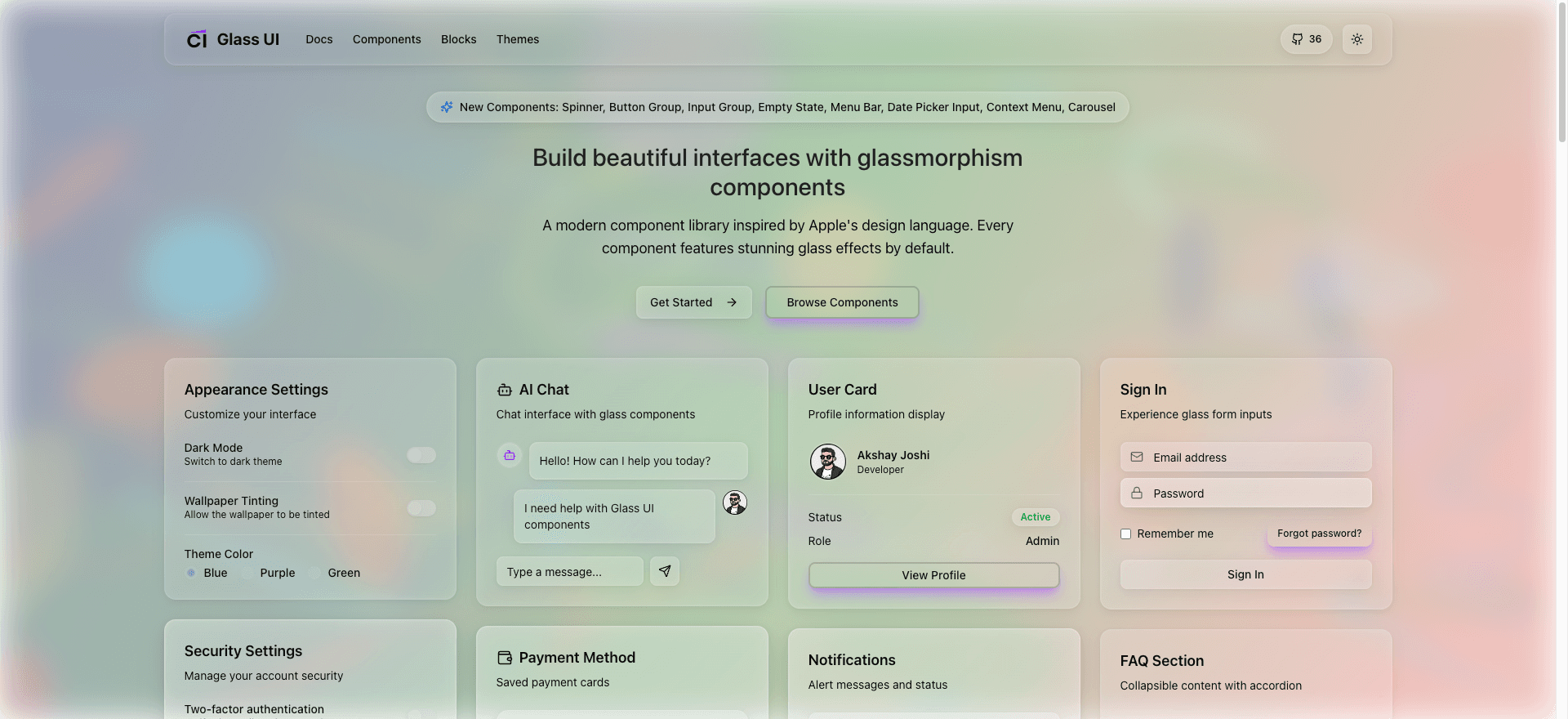Click the Saved payment cards text
1568x719 pixels.
pyautogui.click(x=553, y=682)
